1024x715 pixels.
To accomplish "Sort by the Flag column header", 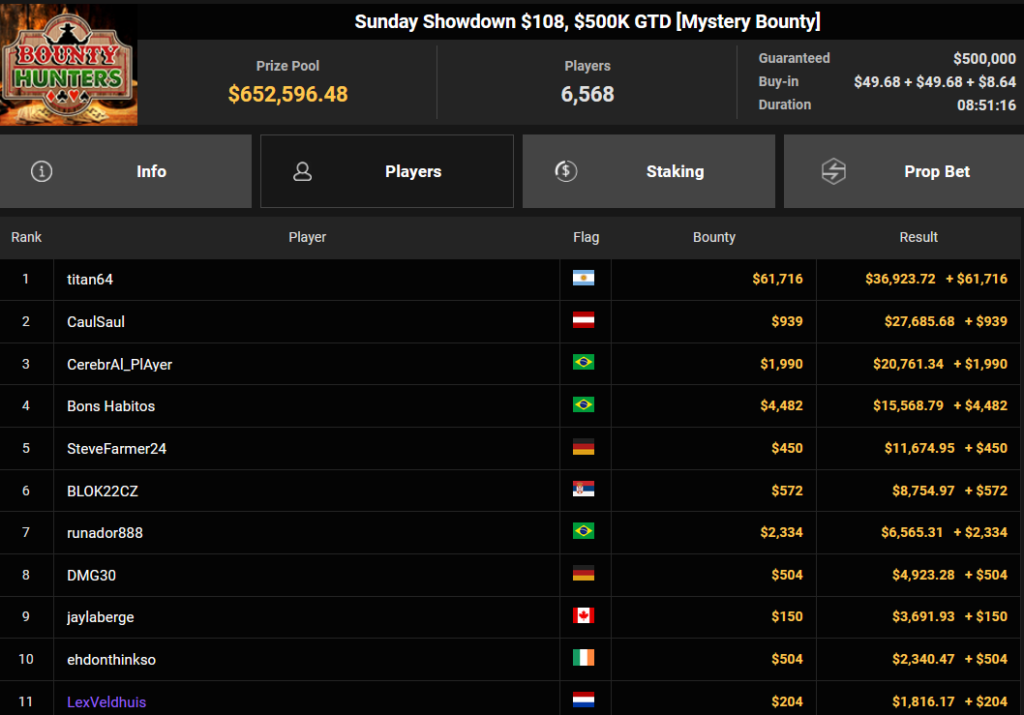I will click(586, 237).
